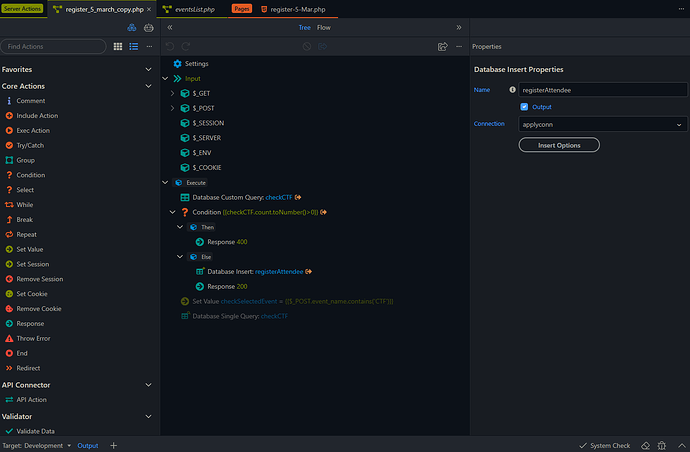Switch to register_5_march_copy.php tab

pyautogui.click(x=104, y=9)
